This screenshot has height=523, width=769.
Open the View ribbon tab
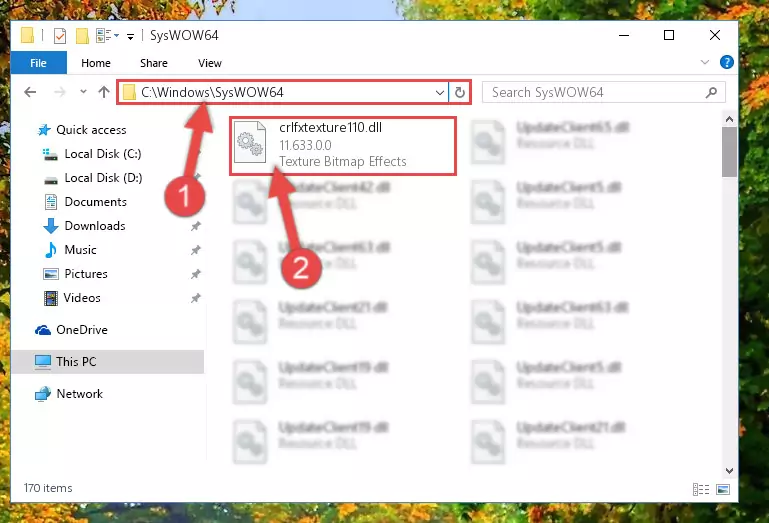click(209, 63)
